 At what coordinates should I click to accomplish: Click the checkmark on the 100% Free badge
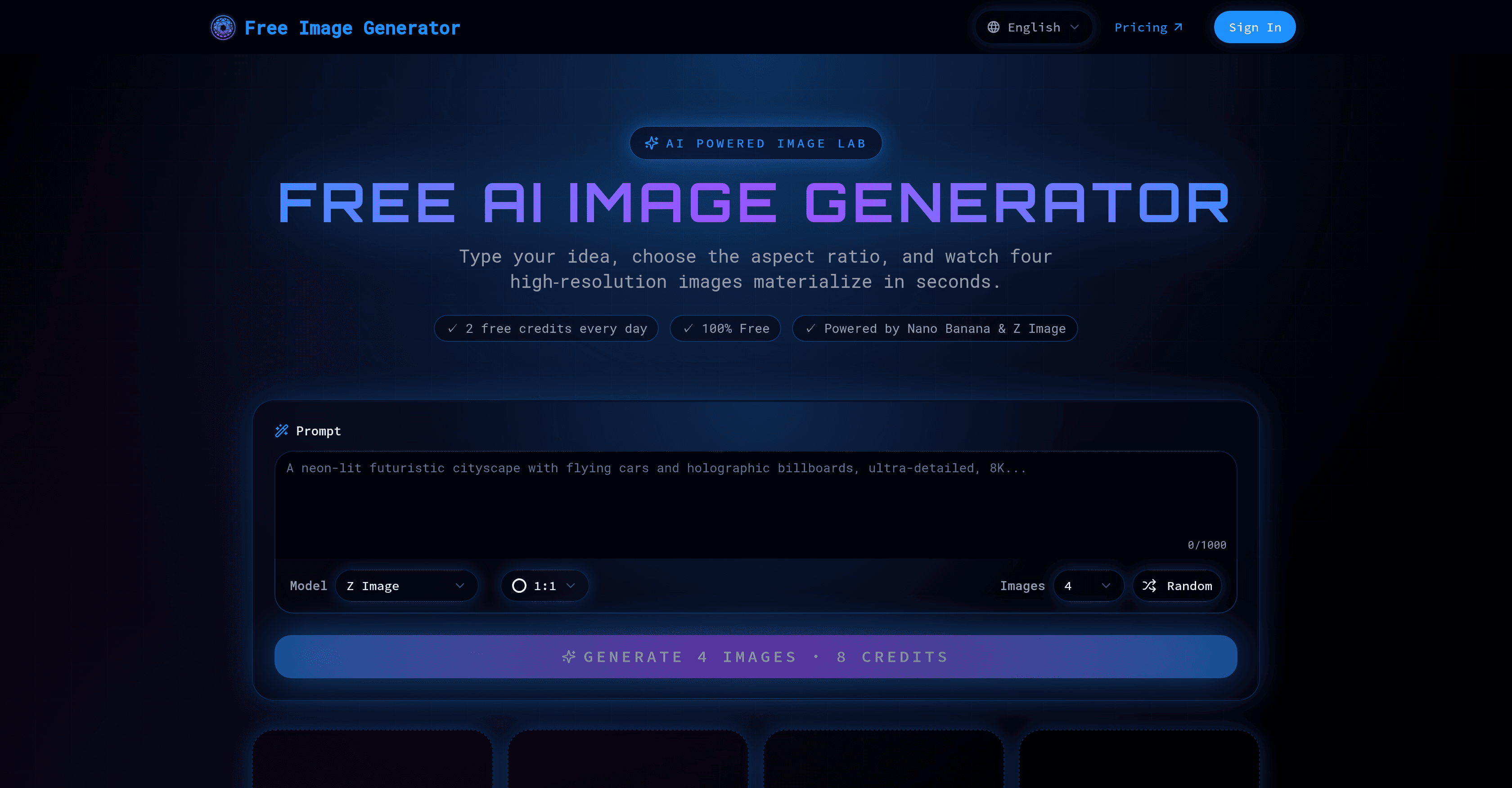tap(688, 329)
